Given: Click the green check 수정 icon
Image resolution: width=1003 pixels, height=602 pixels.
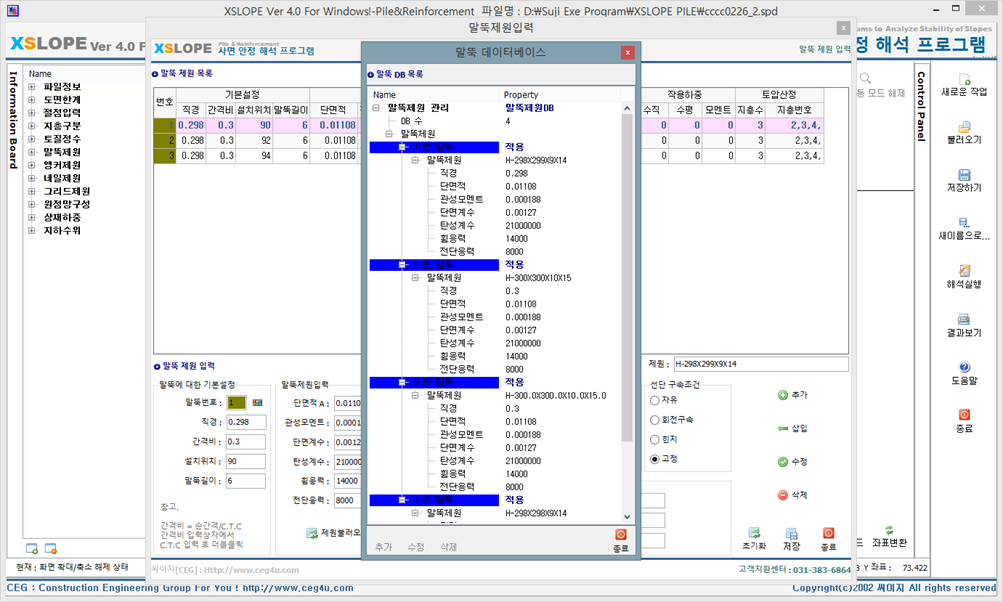Looking at the screenshot, I should click(782, 462).
